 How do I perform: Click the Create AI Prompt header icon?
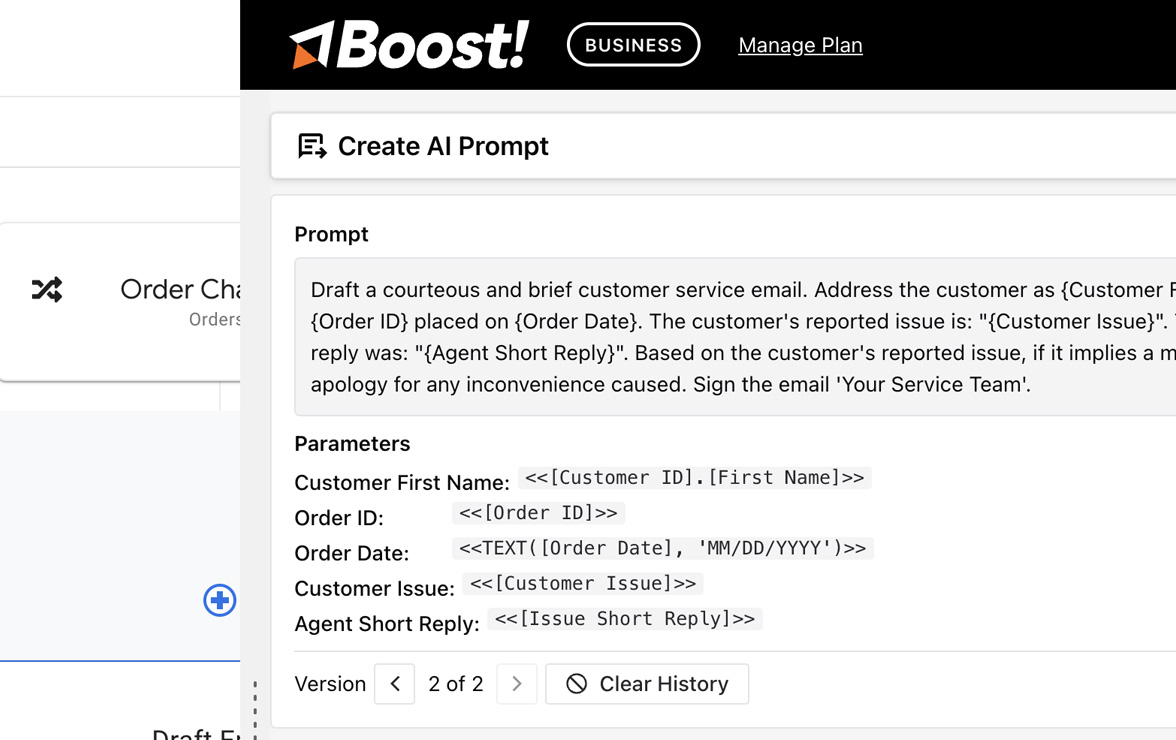[312, 146]
